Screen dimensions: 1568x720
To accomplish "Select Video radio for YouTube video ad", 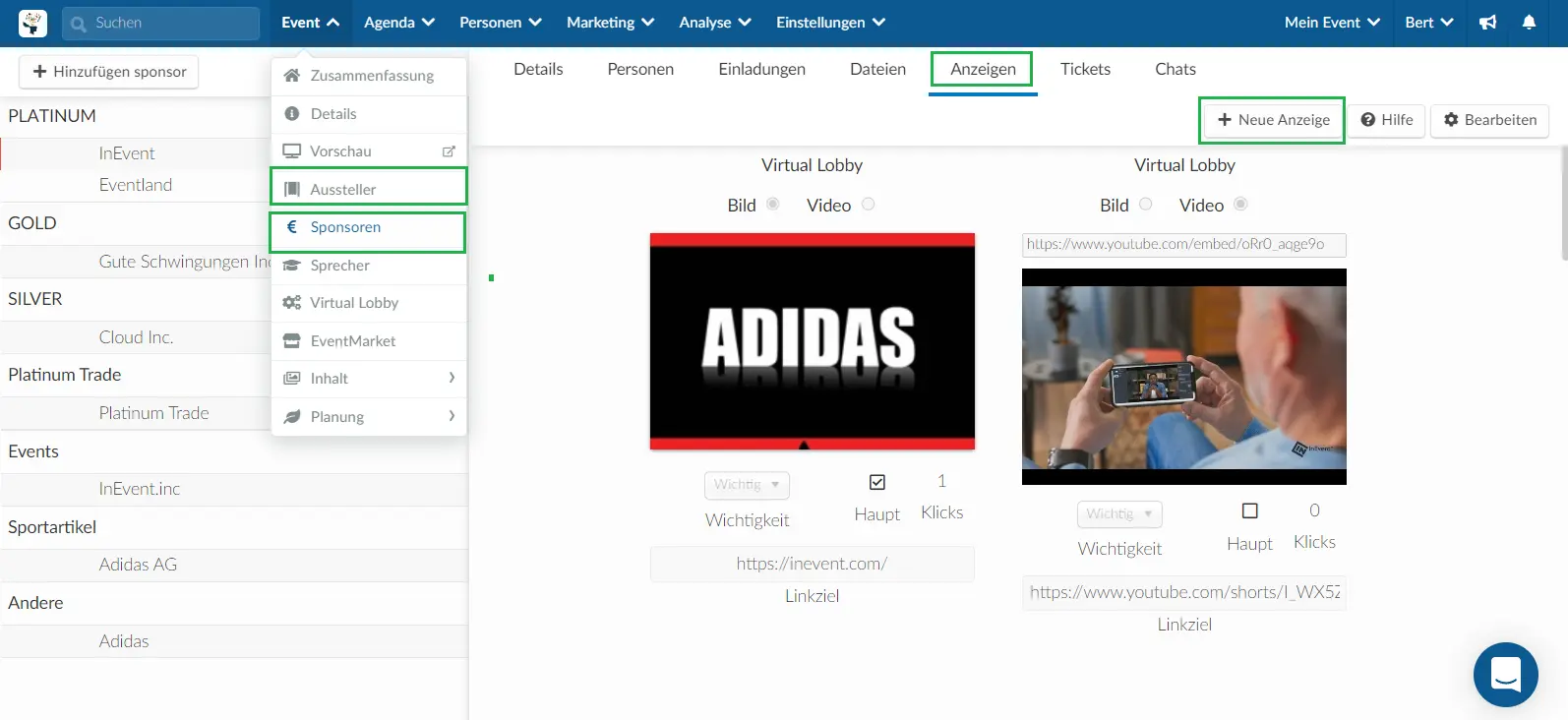I will [1240, 205].
